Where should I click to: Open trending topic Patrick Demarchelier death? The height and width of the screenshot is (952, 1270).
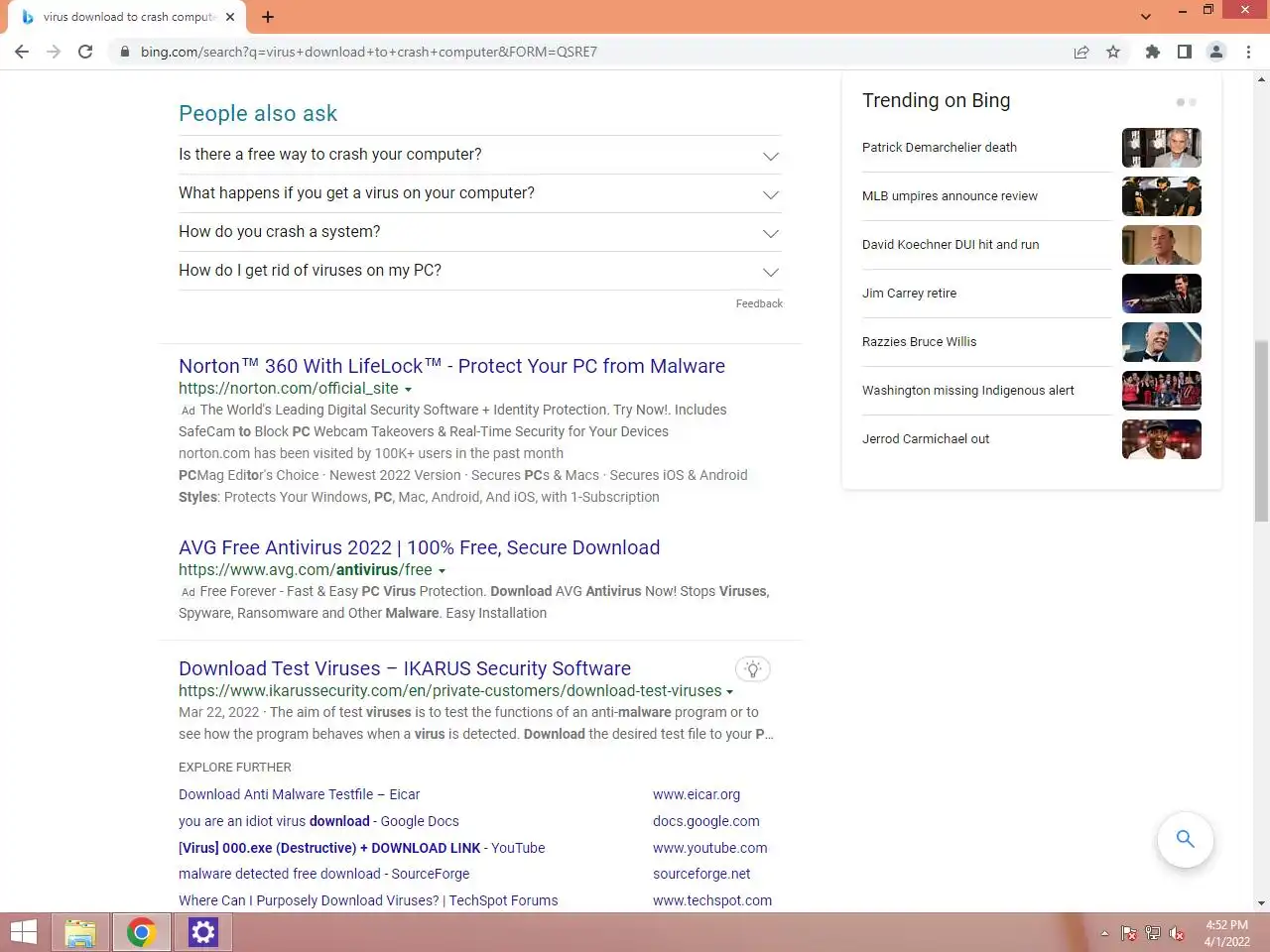[x=940, y=148]
